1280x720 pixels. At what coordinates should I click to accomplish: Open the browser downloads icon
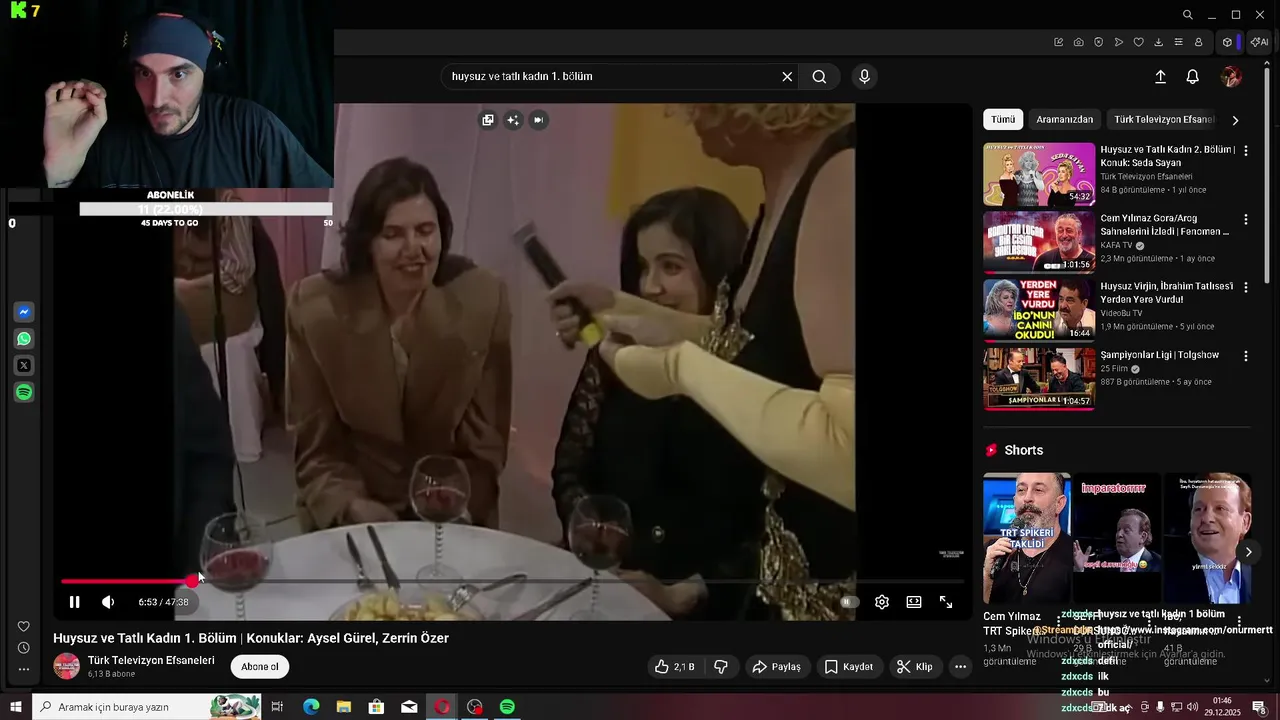coord(1158,42)
